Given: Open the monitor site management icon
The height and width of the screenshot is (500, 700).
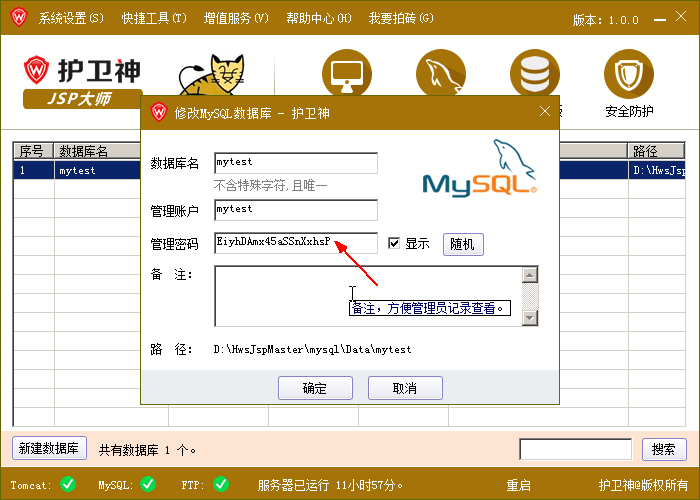Looking at the screenshot, I should click(x=347, y=73).
